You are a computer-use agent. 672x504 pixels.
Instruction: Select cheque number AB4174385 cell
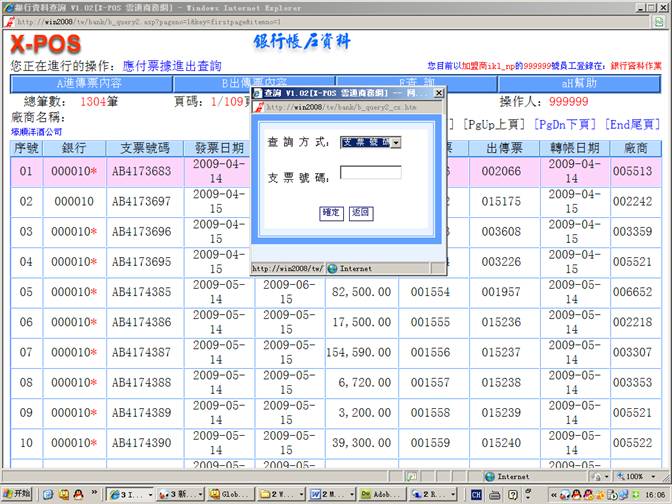coord(140,292)
